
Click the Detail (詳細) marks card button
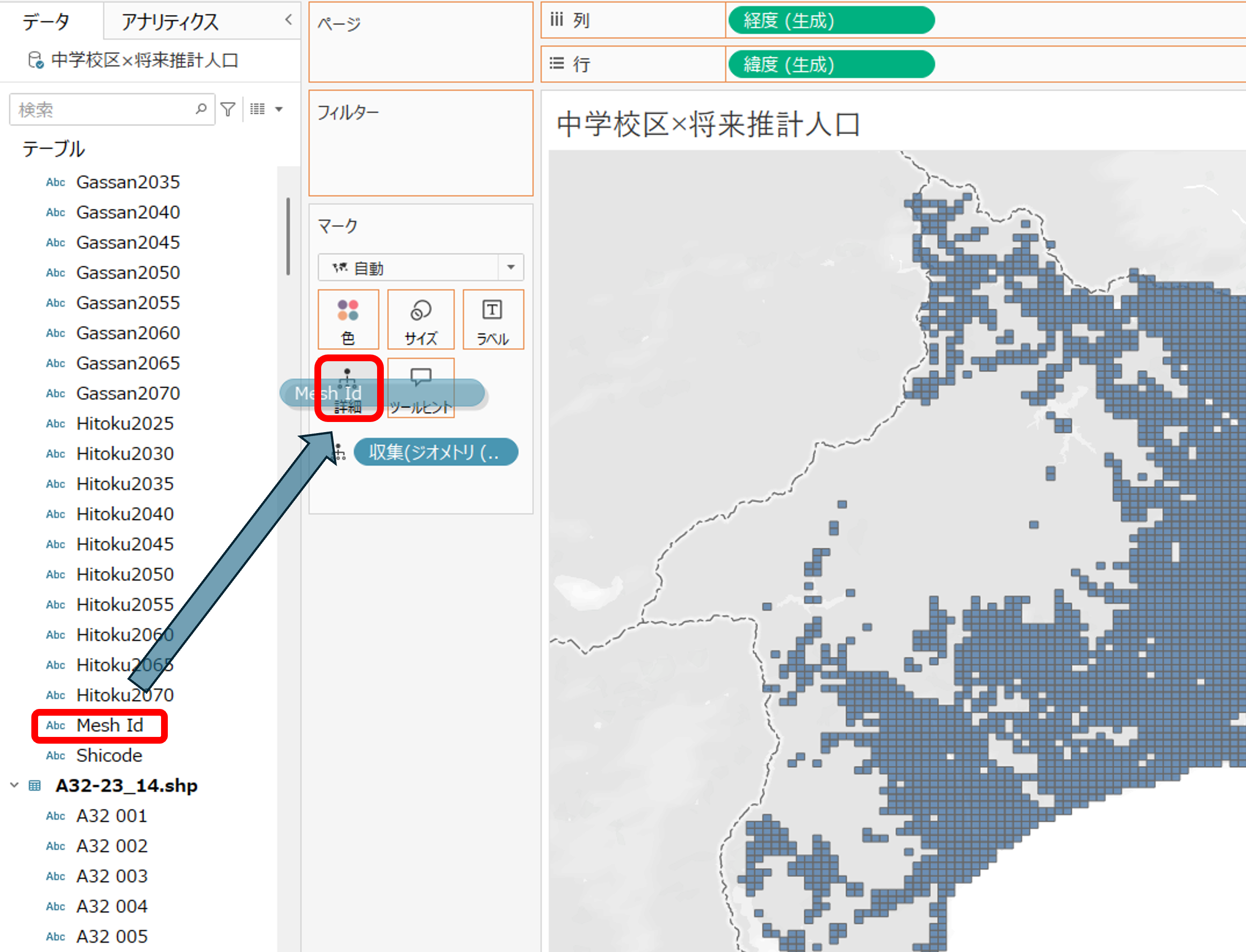tap(348, 388)
